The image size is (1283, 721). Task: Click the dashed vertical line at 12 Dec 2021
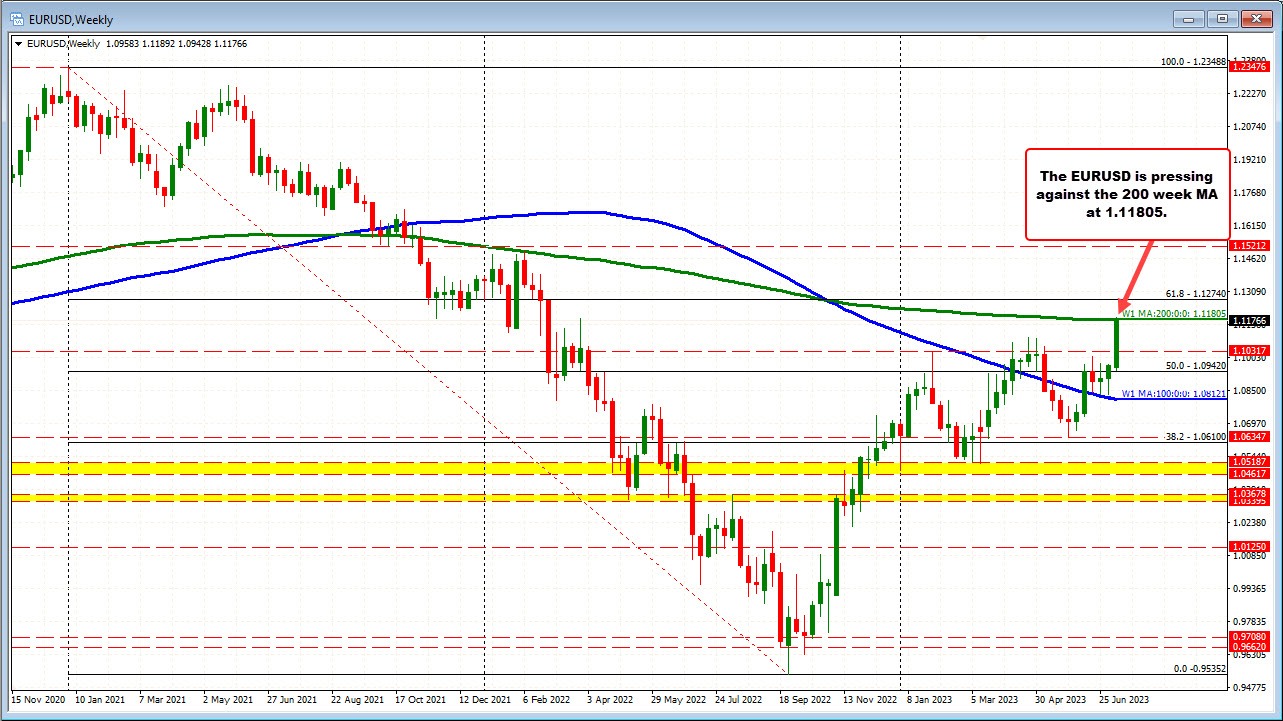(x=483, y=400)
